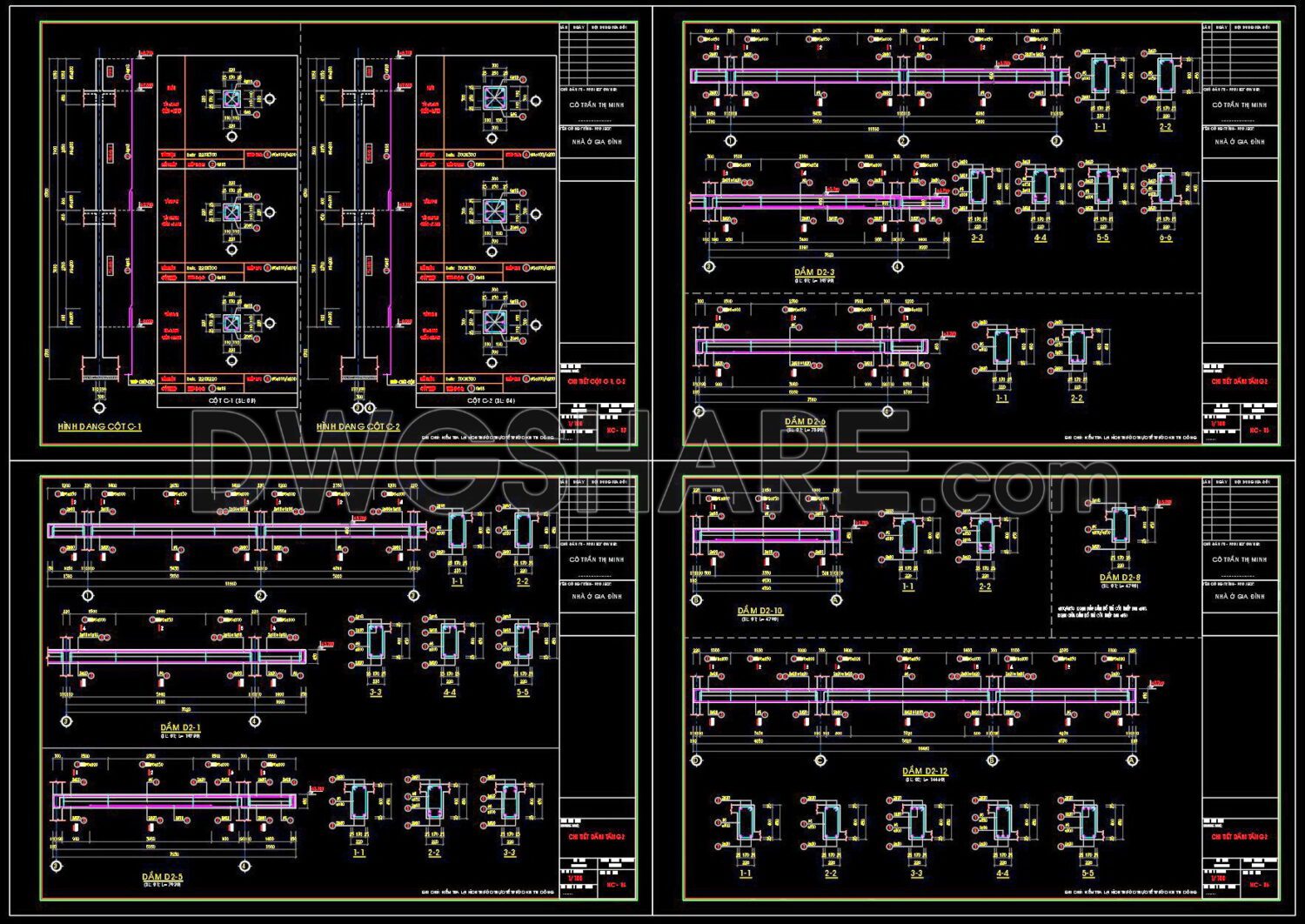
Task: Select the "KC-13" sheet number
Action: (x=615, y=430)
